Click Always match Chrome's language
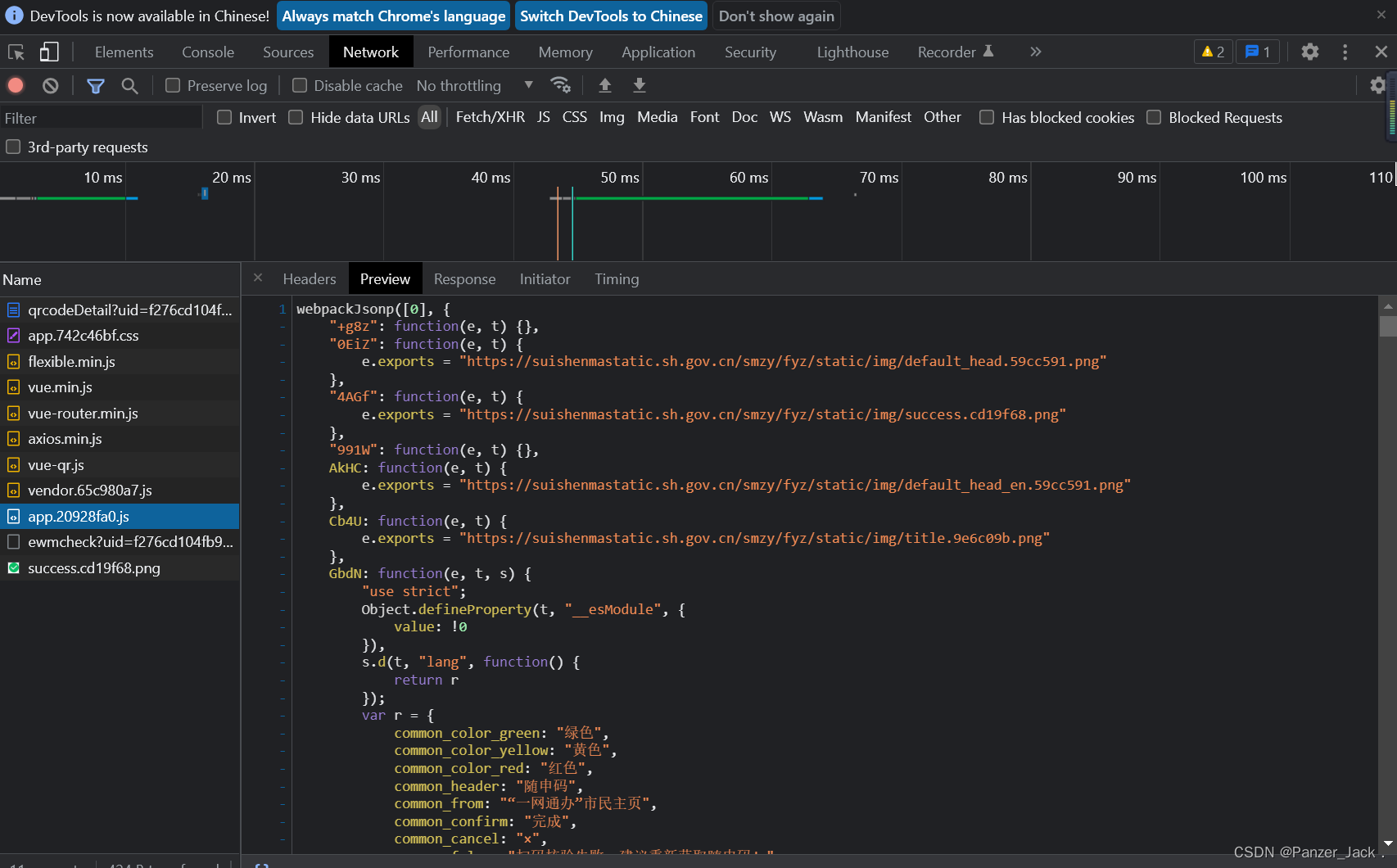Viewport: 1397px width, 868px height. tap(394, 16)
